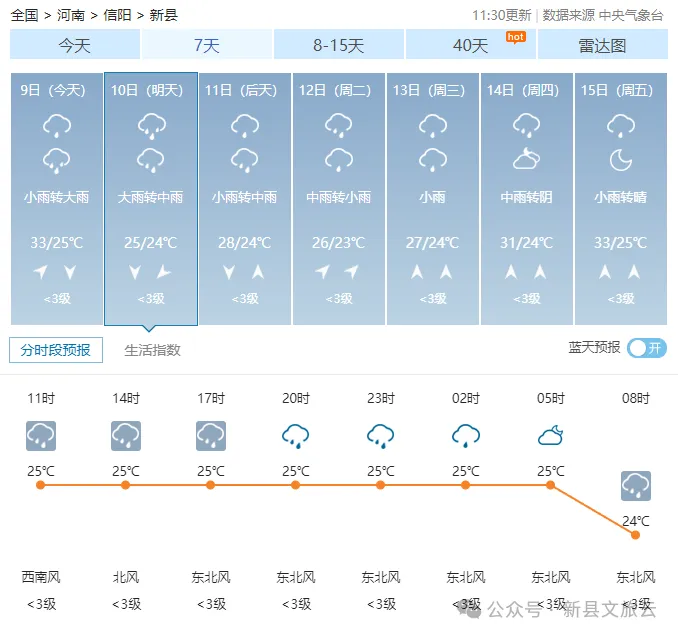Screen dimensions: 678x636
Task: Click the 17时 hourly rain icon
Action: point(211,436)
